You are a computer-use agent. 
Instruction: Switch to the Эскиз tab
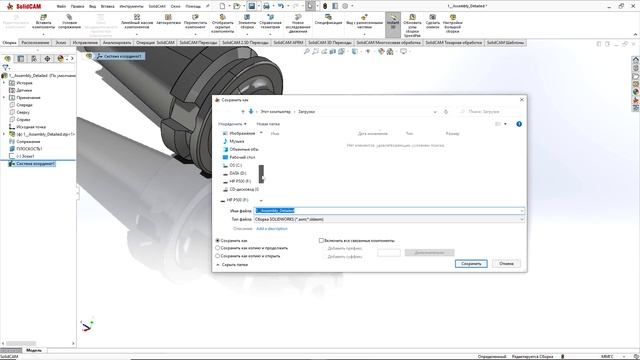(x=60, y=42)
